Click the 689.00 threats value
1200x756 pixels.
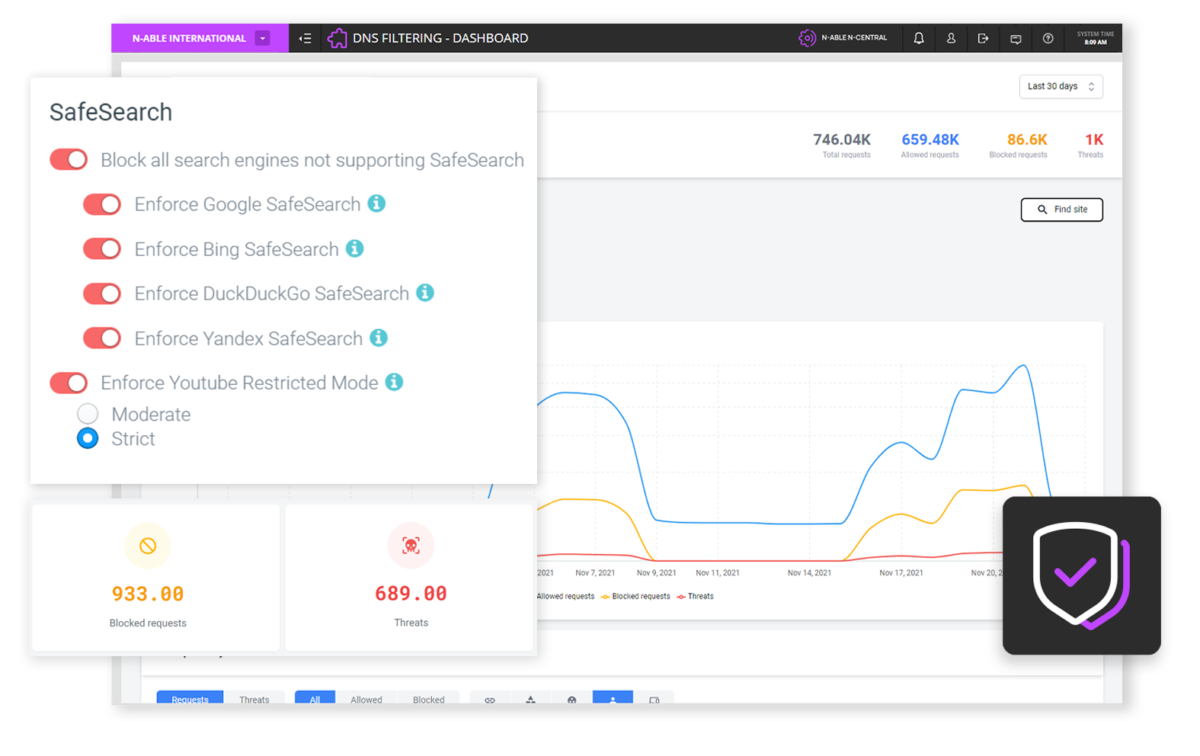(x=411, y=594)
